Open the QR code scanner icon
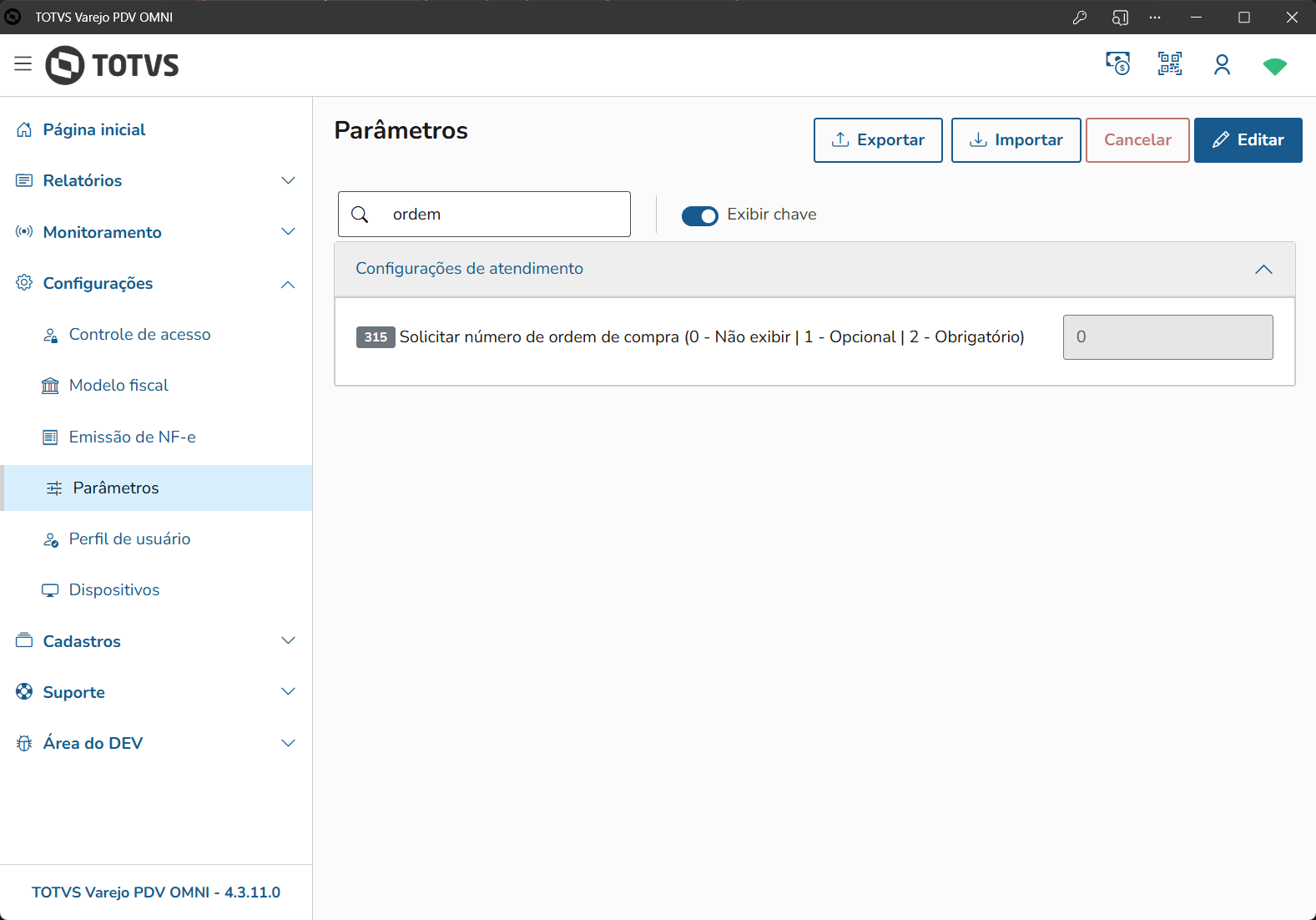Viewport: 1316px width, 920px height. coord(1170,63)
